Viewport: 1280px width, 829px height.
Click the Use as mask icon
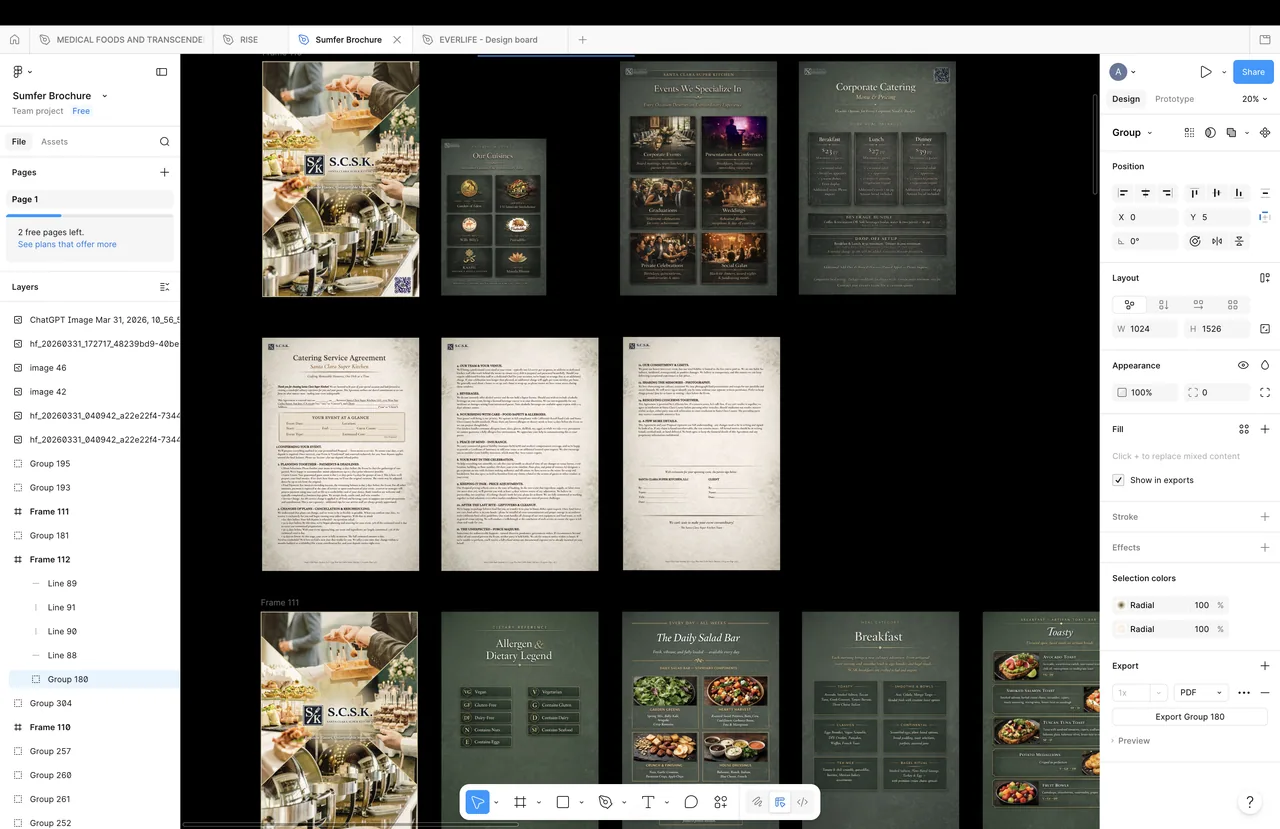click(x=1210, y=132)
